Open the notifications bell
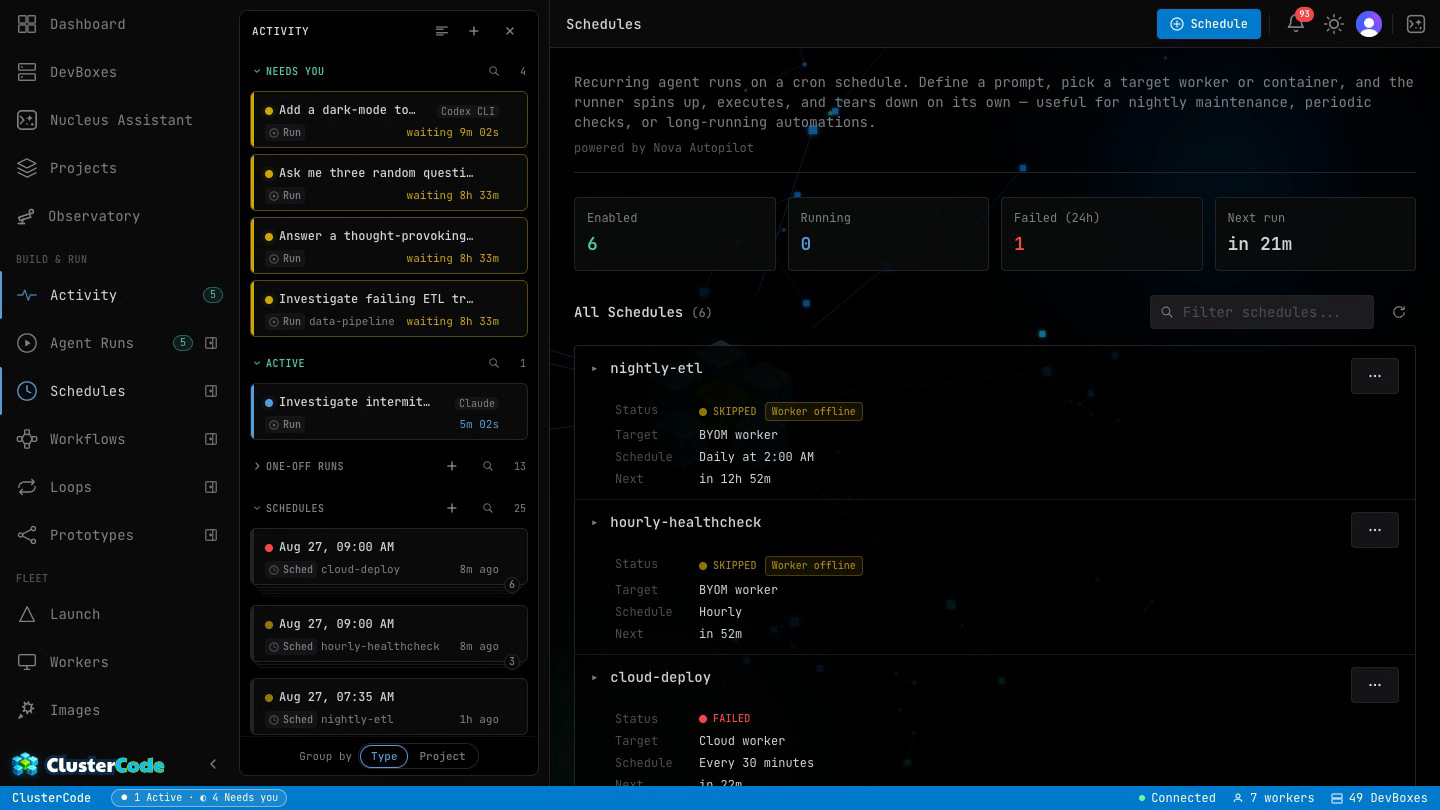The width and height of the screenshot is (1440, 810). point(1296,24)
